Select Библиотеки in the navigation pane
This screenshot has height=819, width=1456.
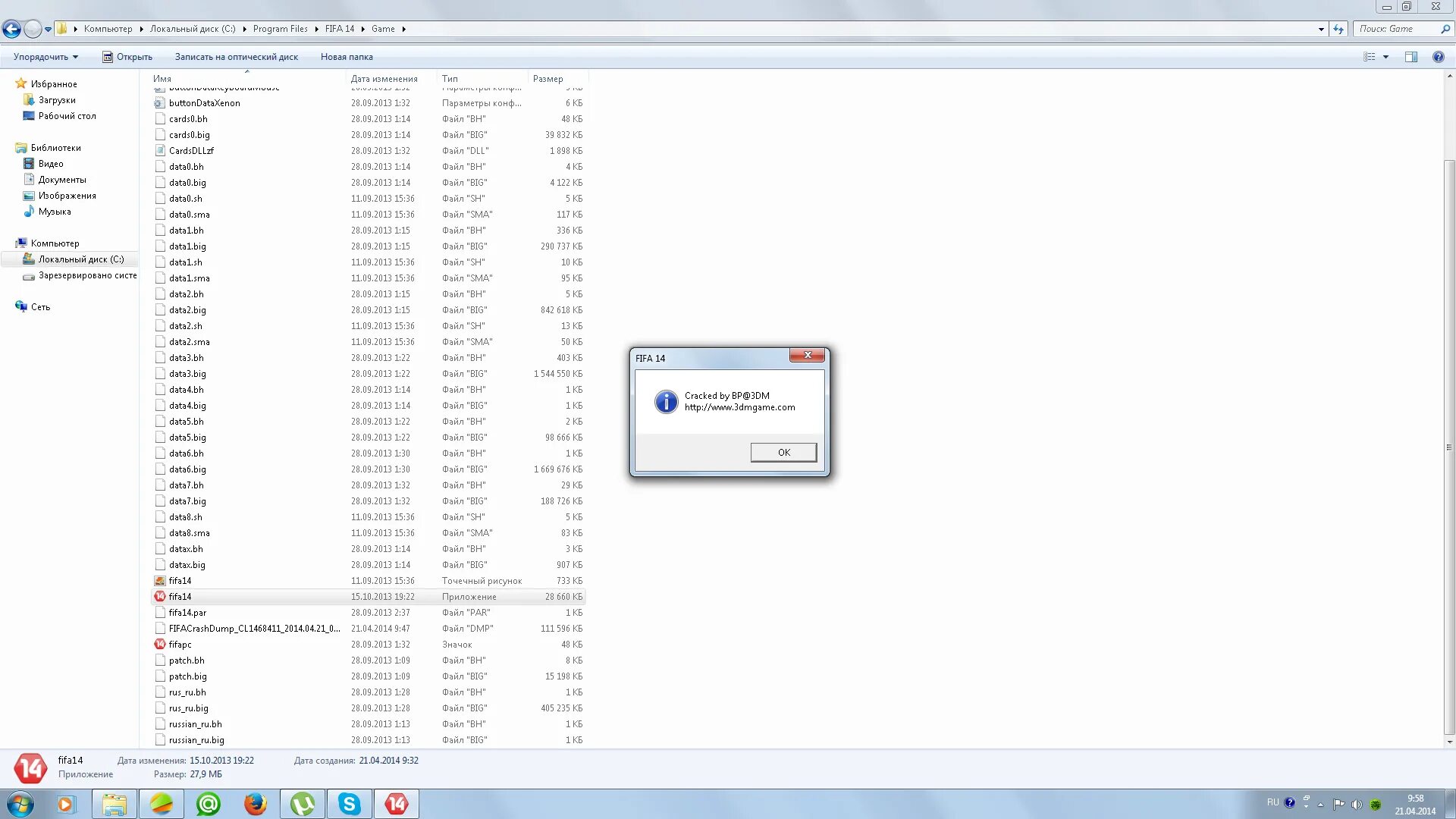tap(55, 148)
